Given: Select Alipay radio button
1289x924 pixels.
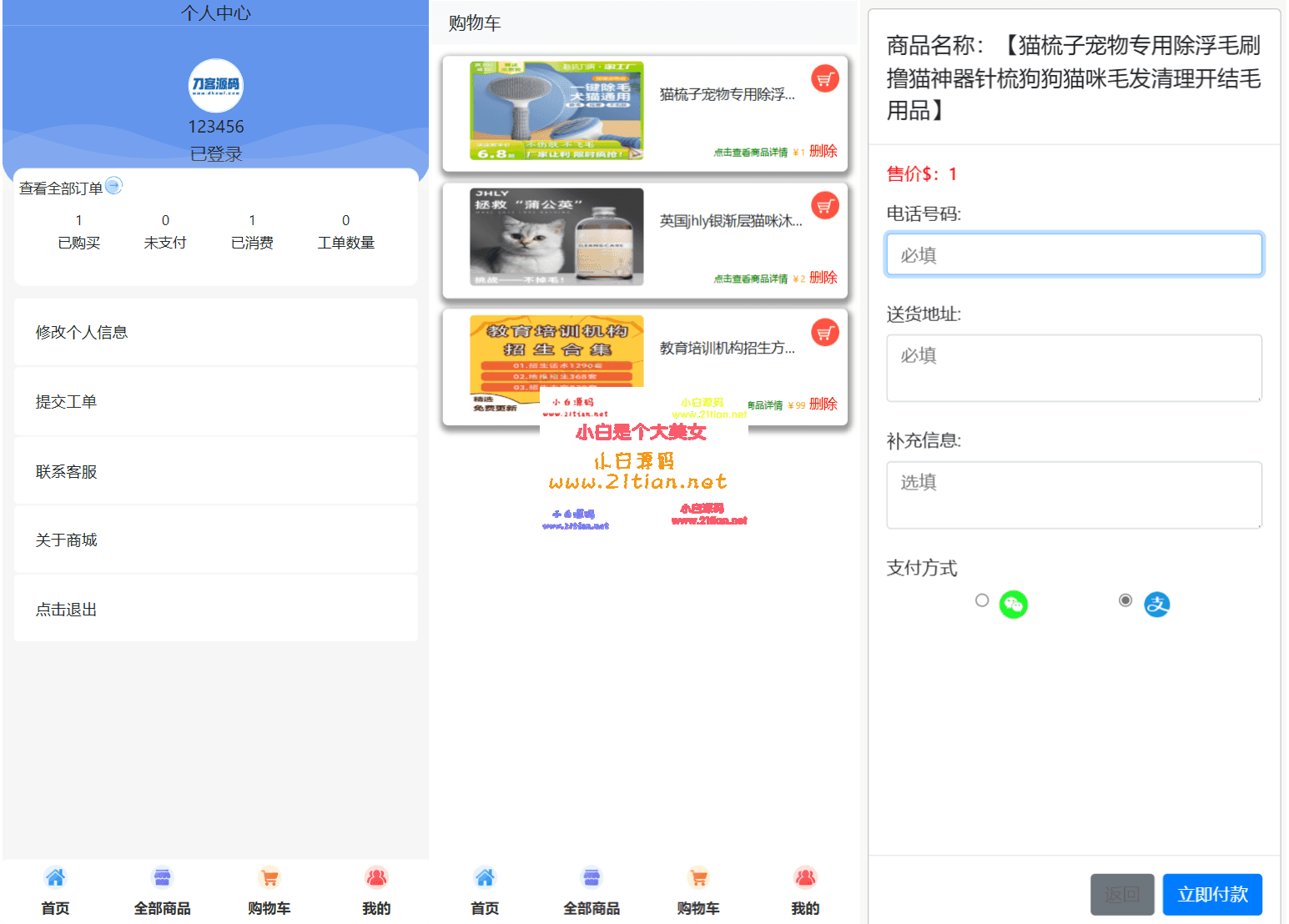Looking at the screenshot, I should (x=1125, y=600).
